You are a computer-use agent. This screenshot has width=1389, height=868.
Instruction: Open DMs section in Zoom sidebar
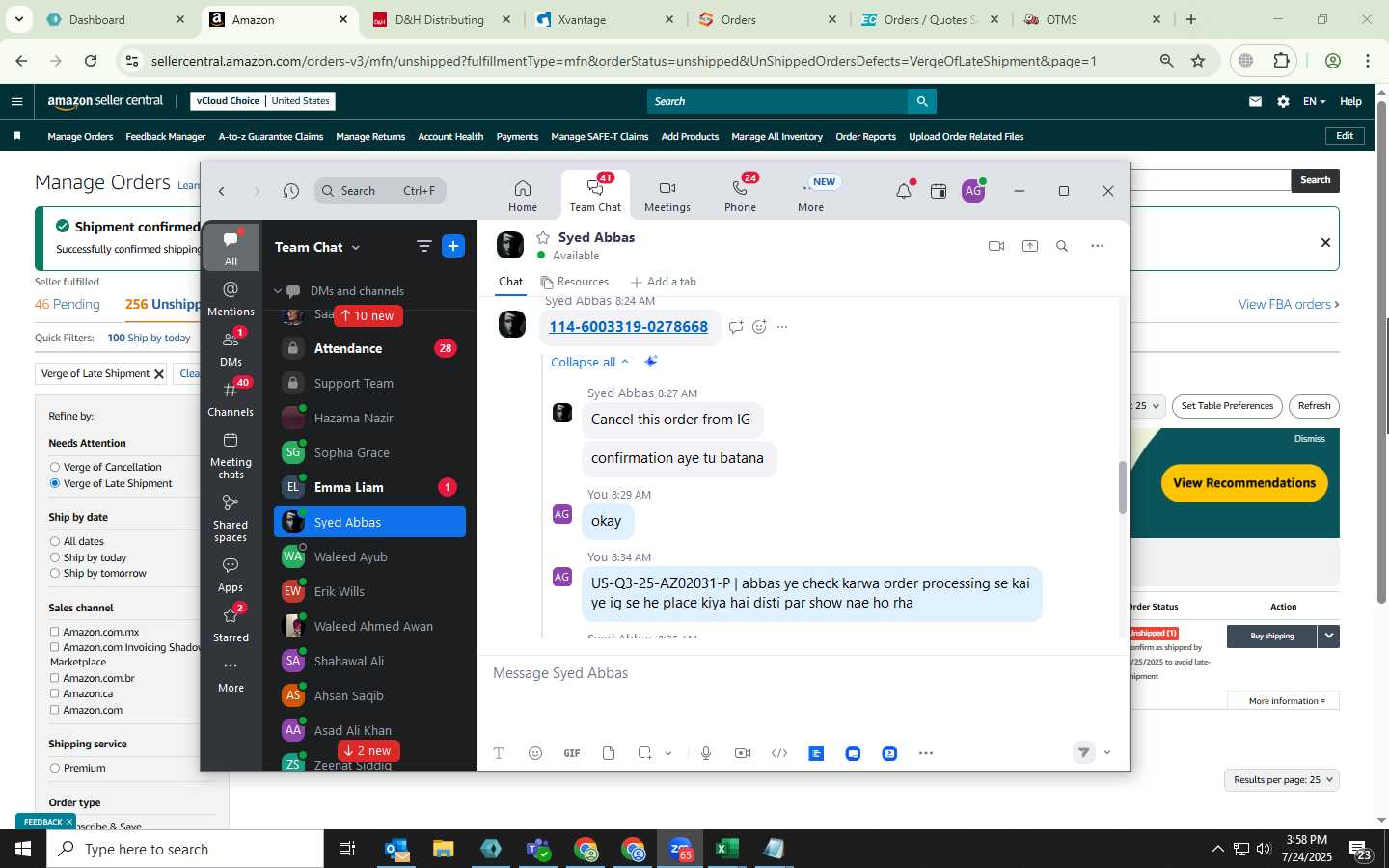tap(231, 348)
